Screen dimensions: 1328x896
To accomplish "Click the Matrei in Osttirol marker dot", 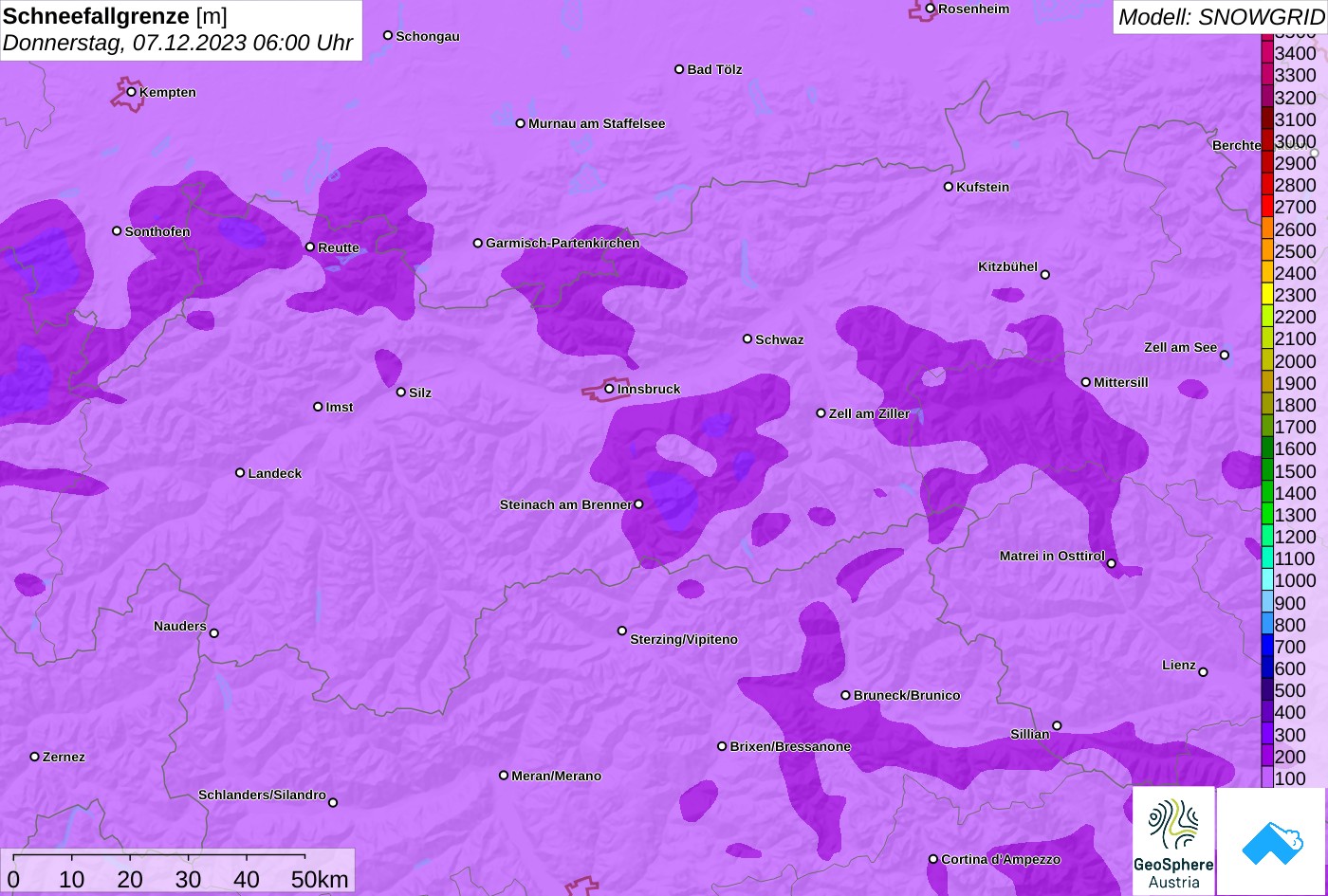I will 1112,563.
